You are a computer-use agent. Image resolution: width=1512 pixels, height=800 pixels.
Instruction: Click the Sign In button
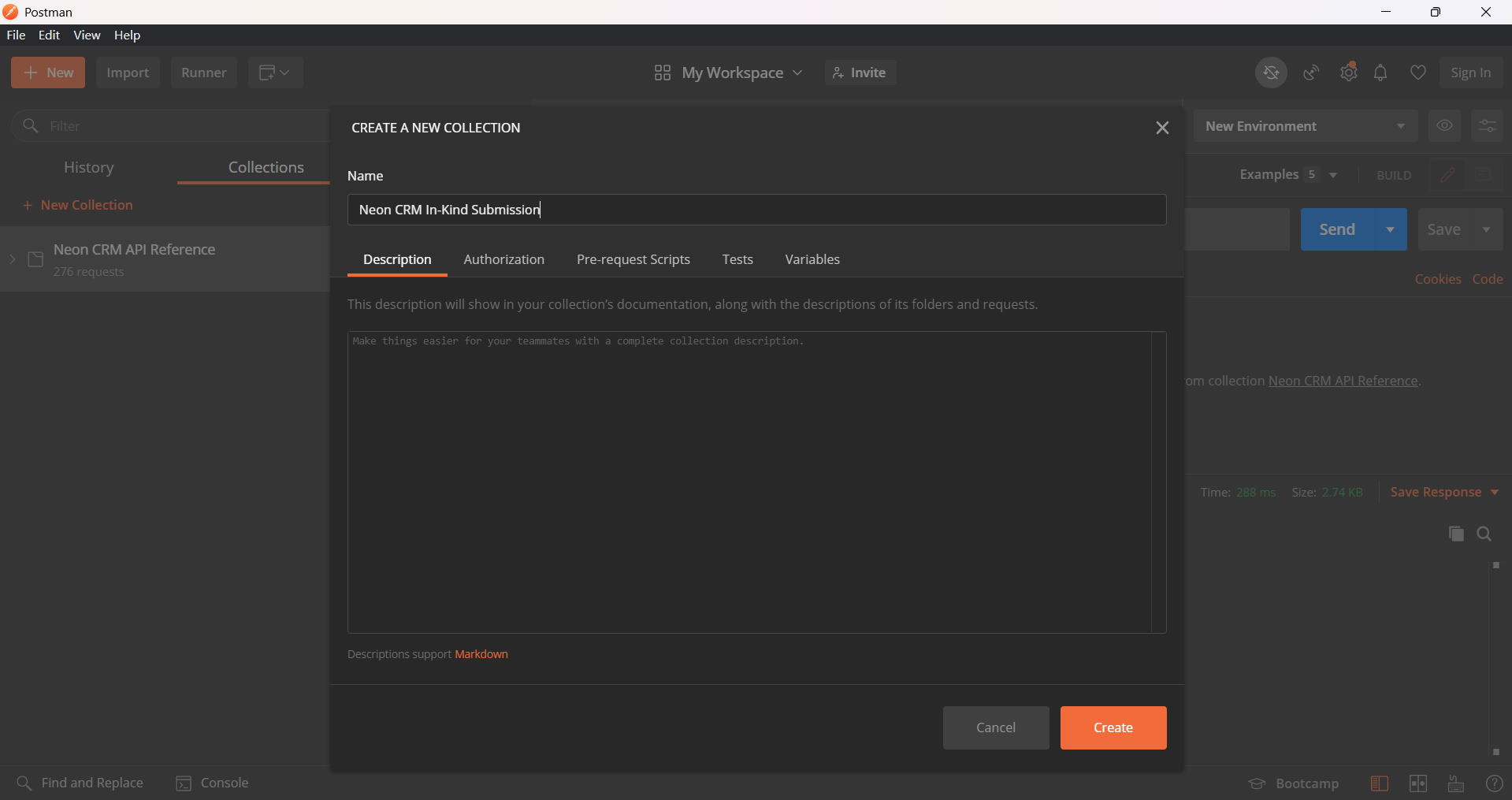coord(1471,73)
